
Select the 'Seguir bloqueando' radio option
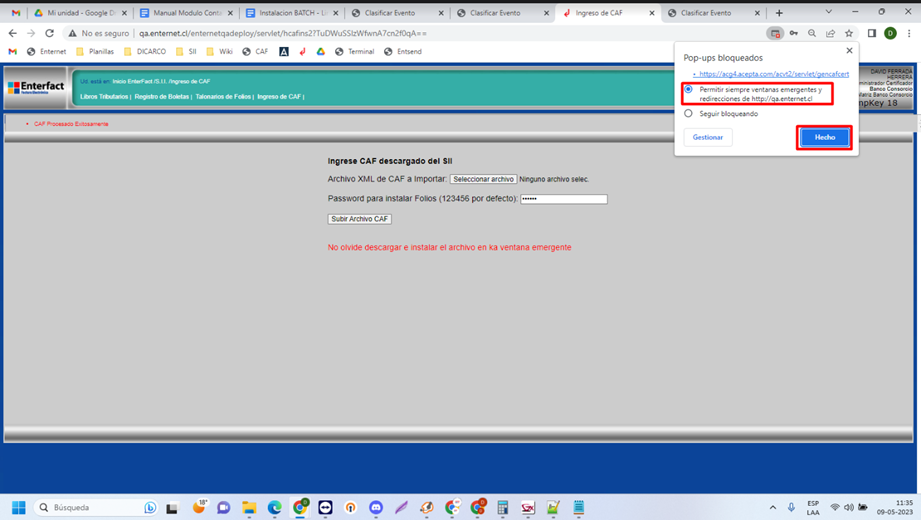688,114
